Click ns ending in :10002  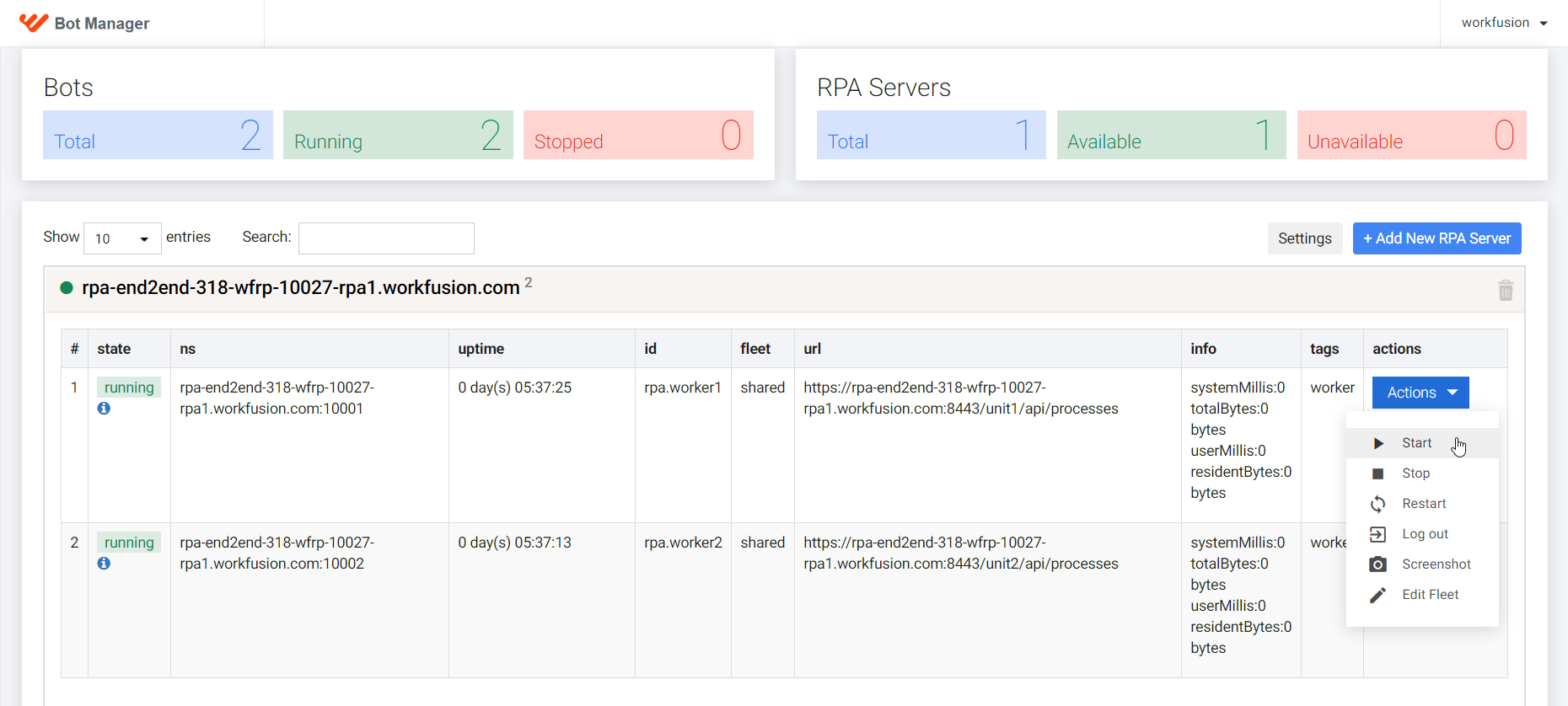(277, 554)
